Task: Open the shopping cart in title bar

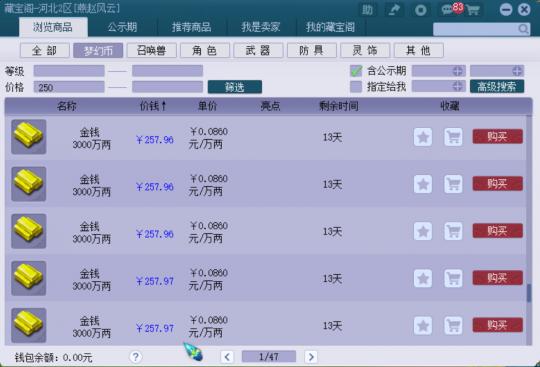Action: tap(473, 10)
